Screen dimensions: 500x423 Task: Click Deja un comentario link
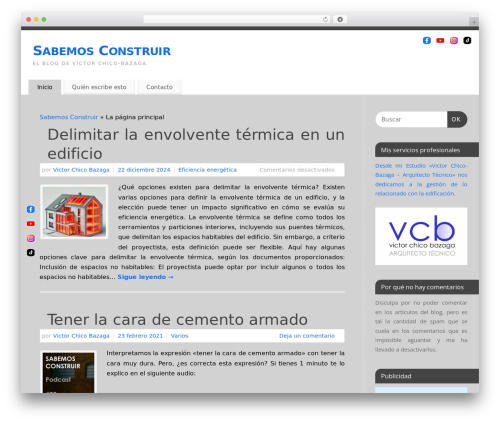point(307,336)
